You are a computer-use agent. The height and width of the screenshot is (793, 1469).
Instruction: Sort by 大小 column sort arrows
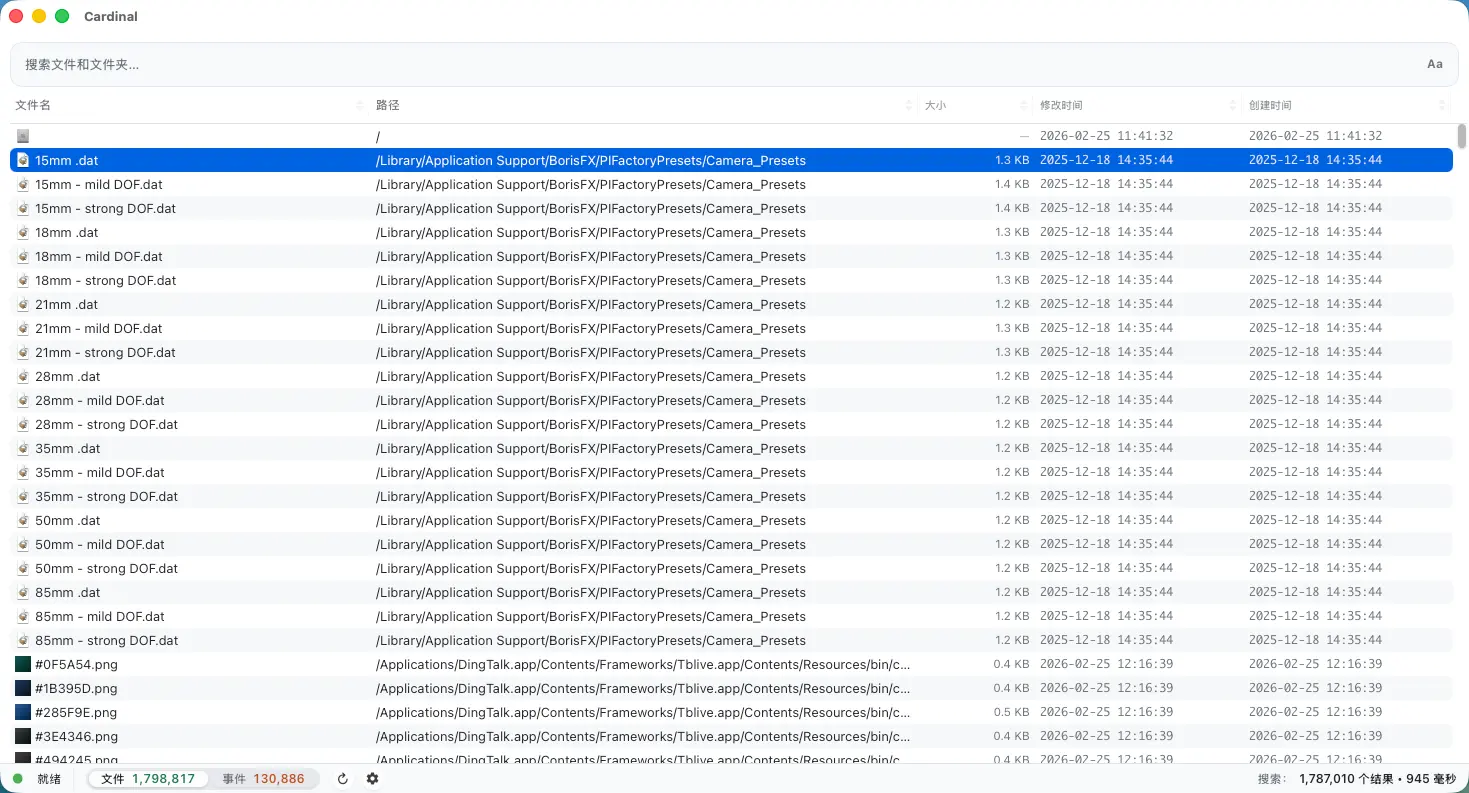tap(1023, 105)
